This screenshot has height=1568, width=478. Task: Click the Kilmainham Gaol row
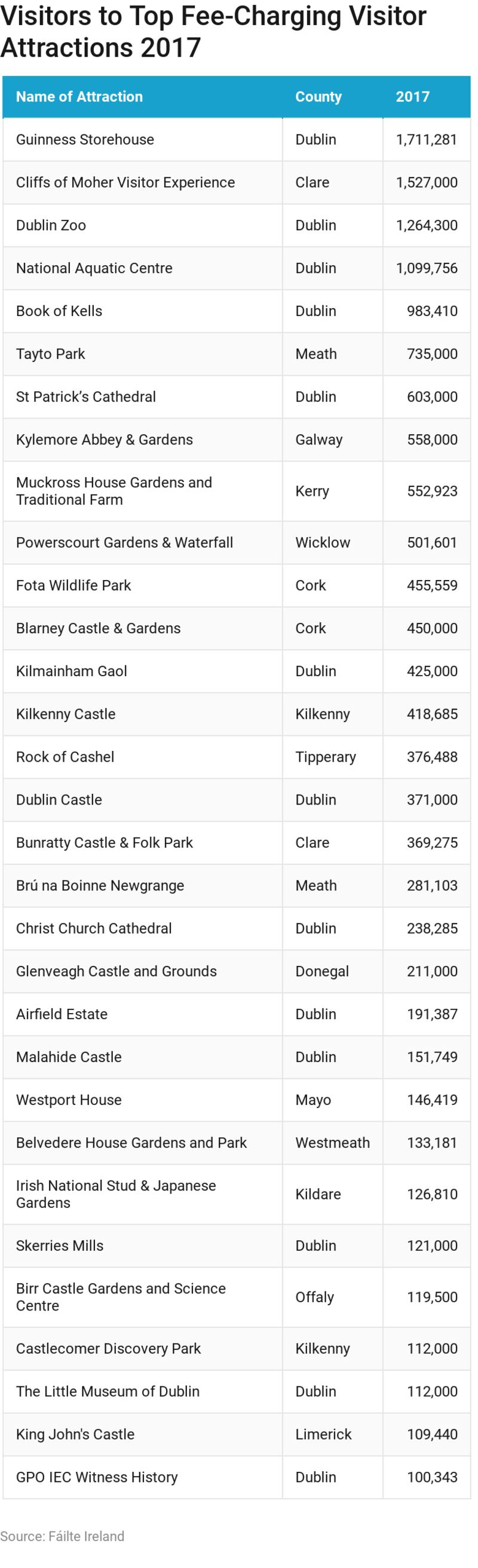coord(71,671)
